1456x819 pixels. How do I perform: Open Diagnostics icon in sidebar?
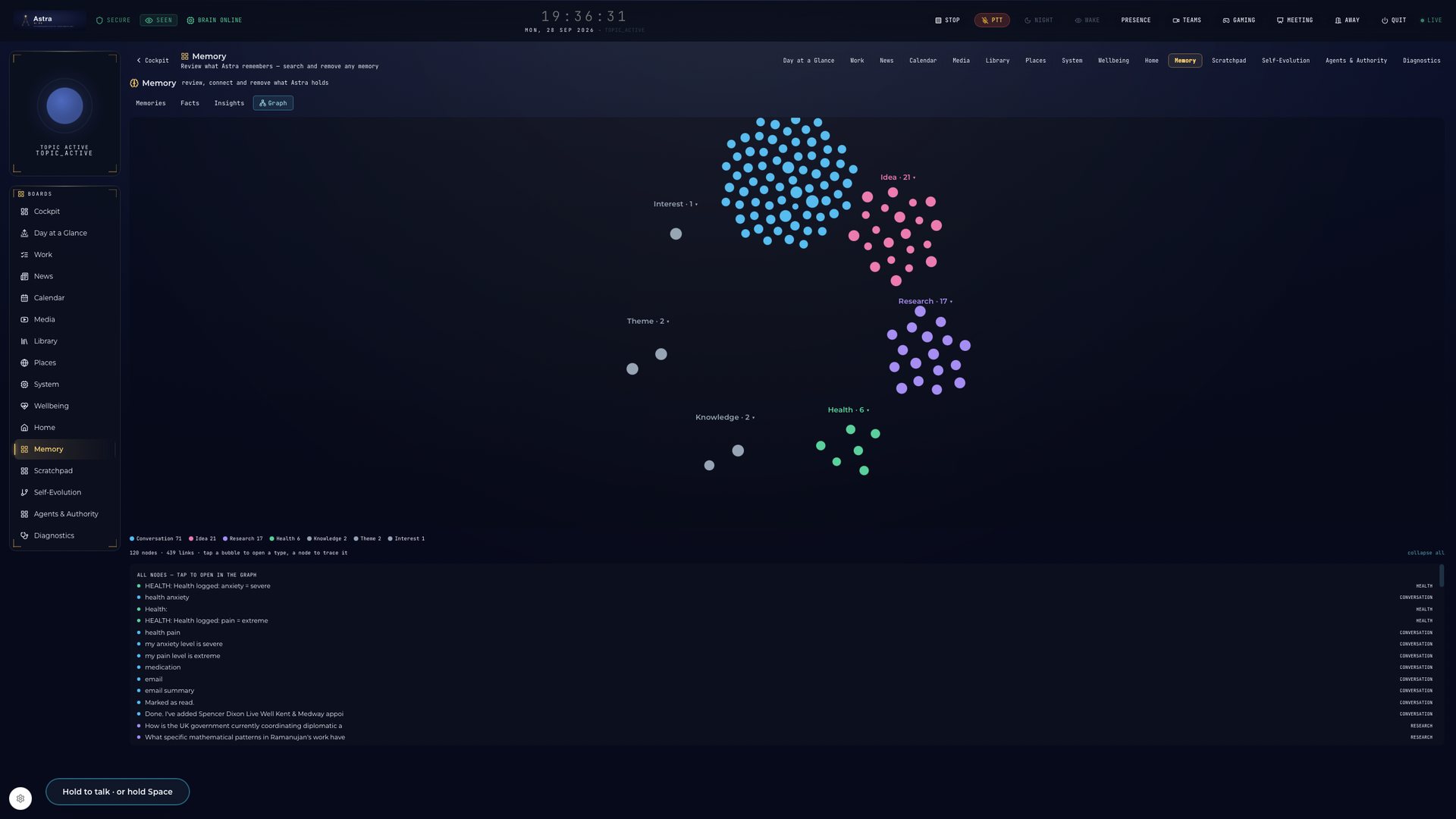[x=24, y=536]
